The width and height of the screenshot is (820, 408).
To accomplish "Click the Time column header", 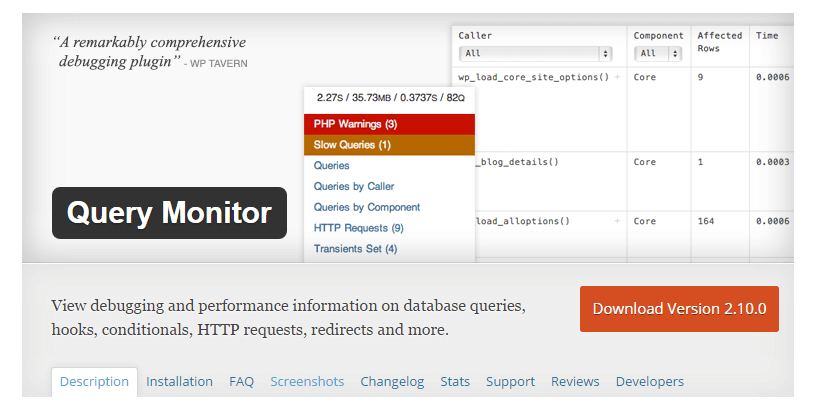I will pyautogui.click(x=767, y=36).
